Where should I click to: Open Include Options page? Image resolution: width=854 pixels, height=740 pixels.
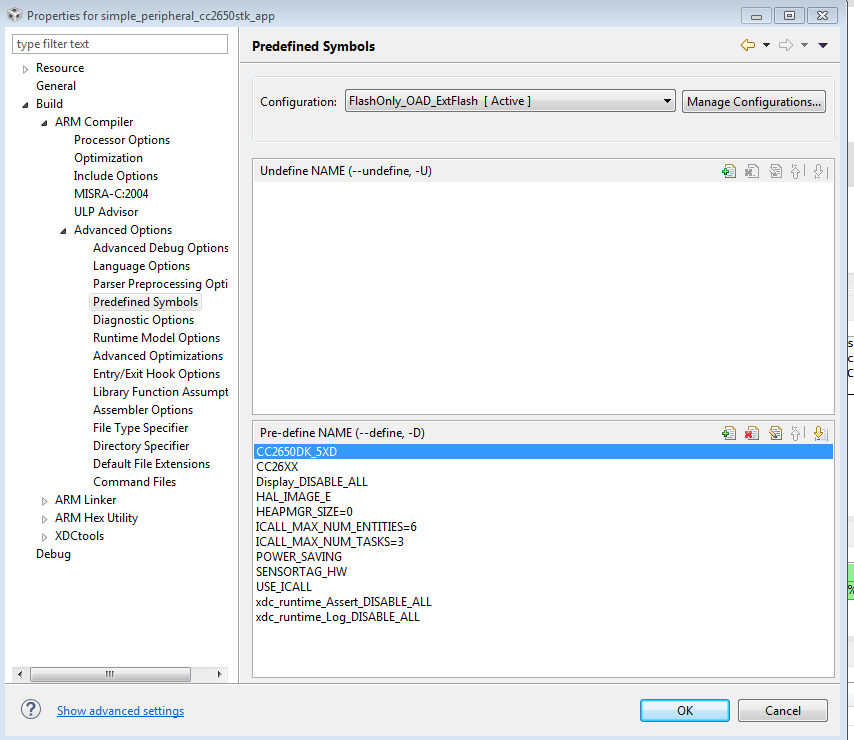(x=115, y=176)
